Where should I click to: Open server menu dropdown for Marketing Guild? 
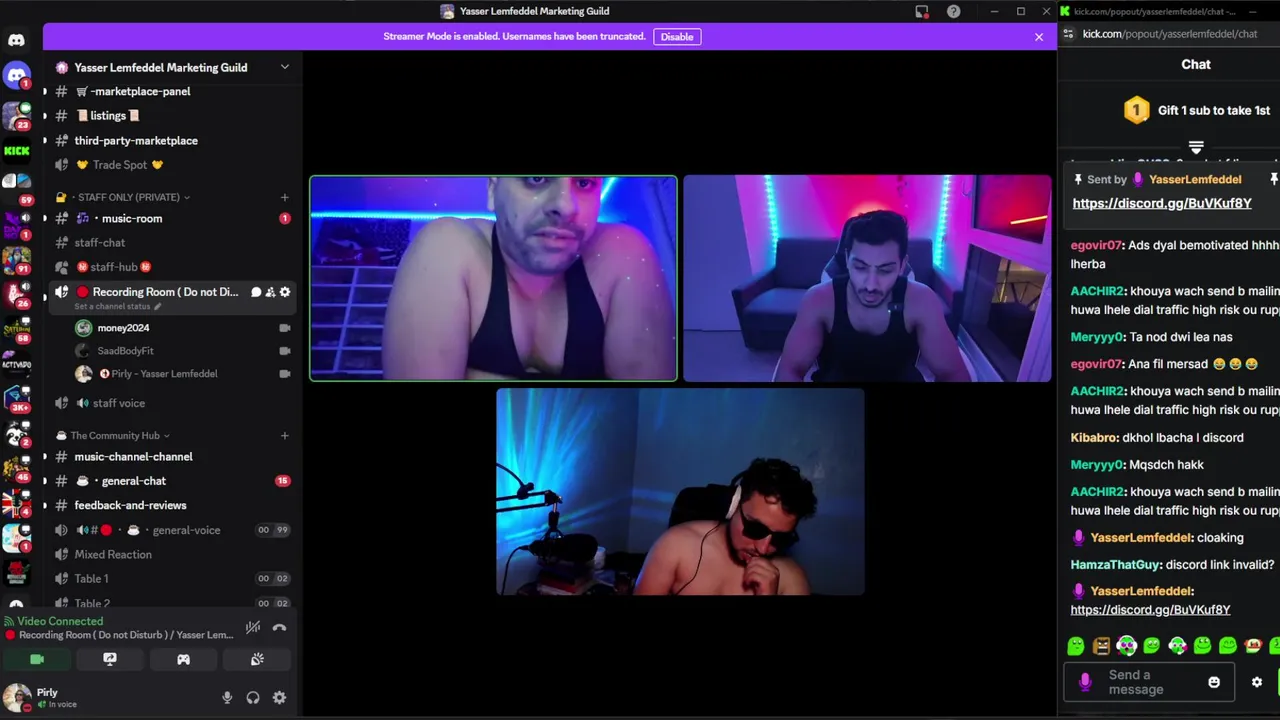point(284,67)
